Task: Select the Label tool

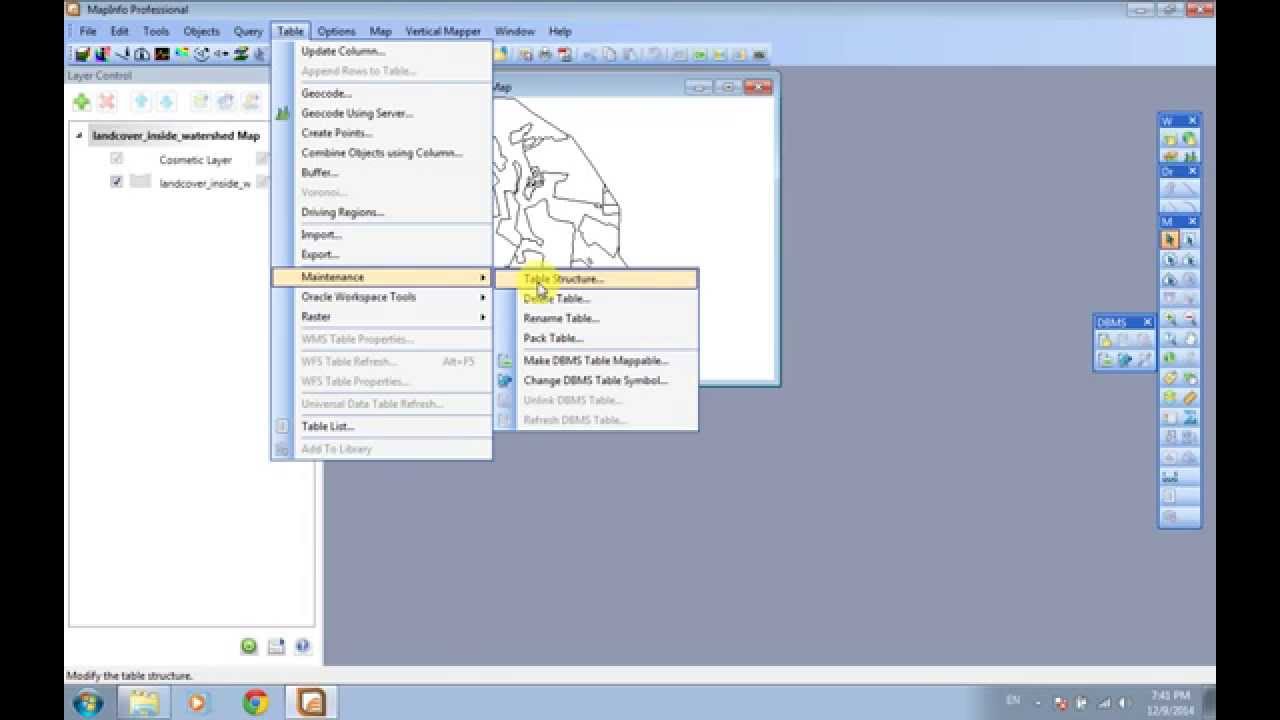Action: pos(1170,378)
